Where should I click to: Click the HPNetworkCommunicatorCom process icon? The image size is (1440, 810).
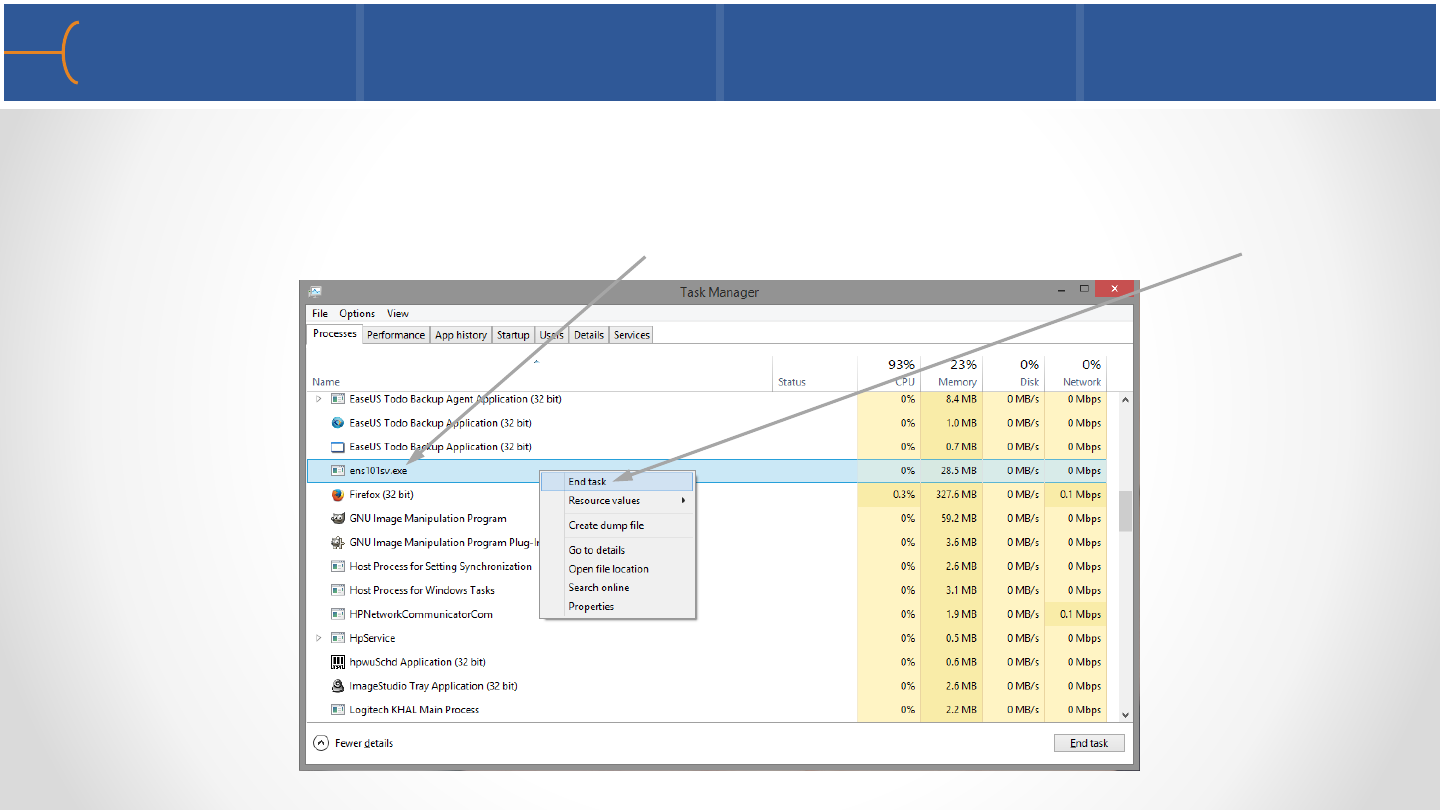[338, 615]
